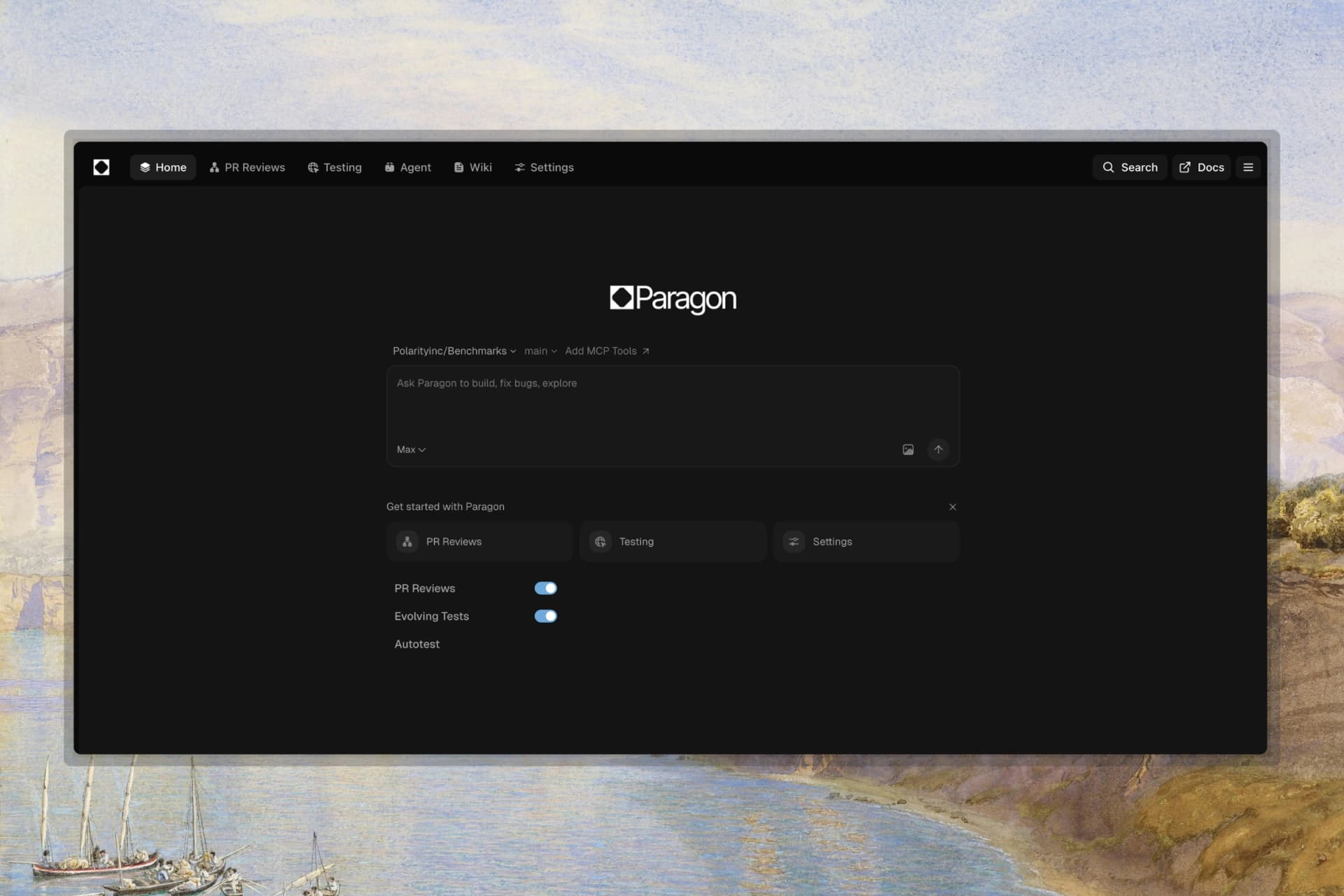
Task: Disable the Evolving Tests switch
Action: click(x=545, y=616)
